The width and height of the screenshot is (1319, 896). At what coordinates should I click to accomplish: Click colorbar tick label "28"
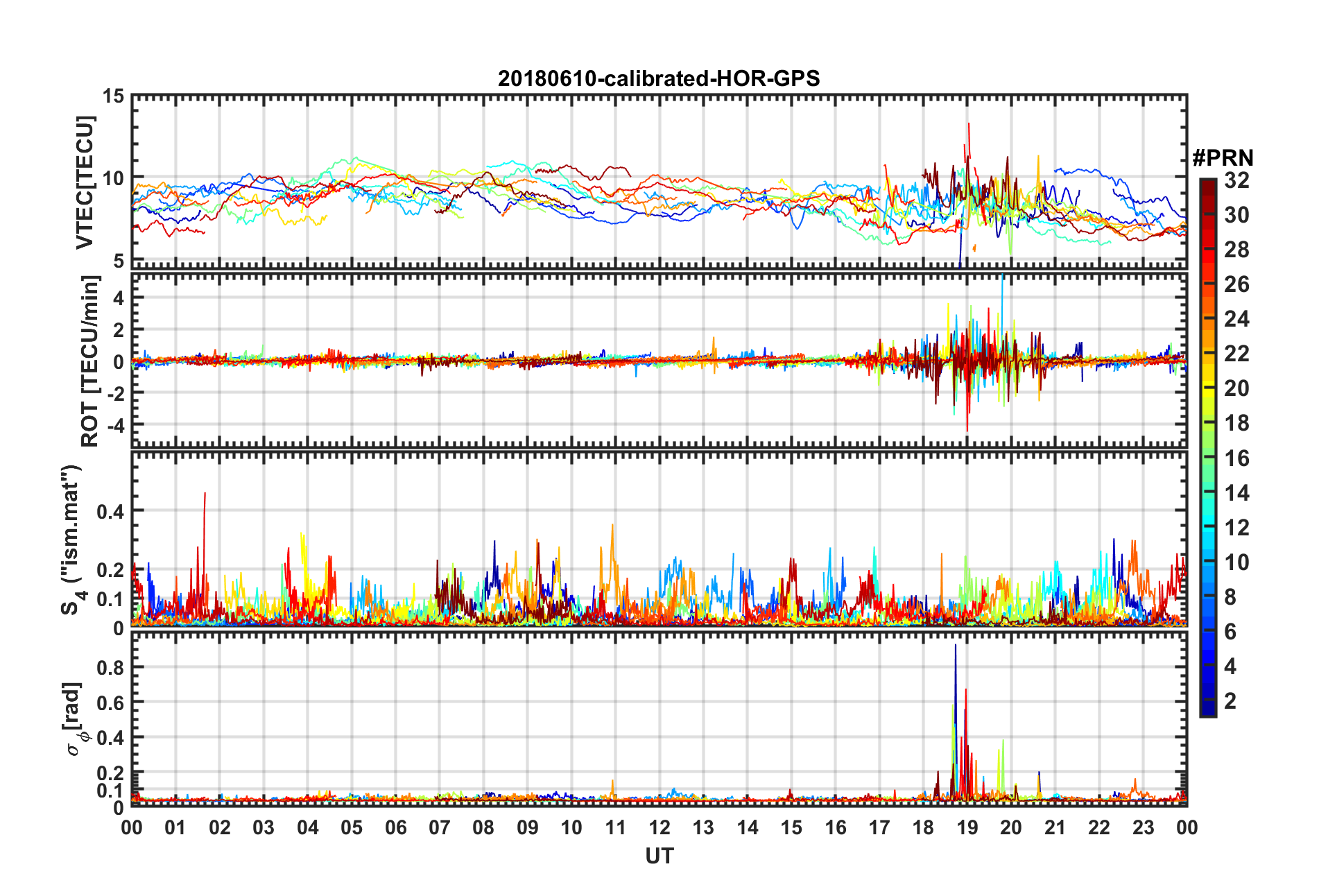tap(1236, 250)
